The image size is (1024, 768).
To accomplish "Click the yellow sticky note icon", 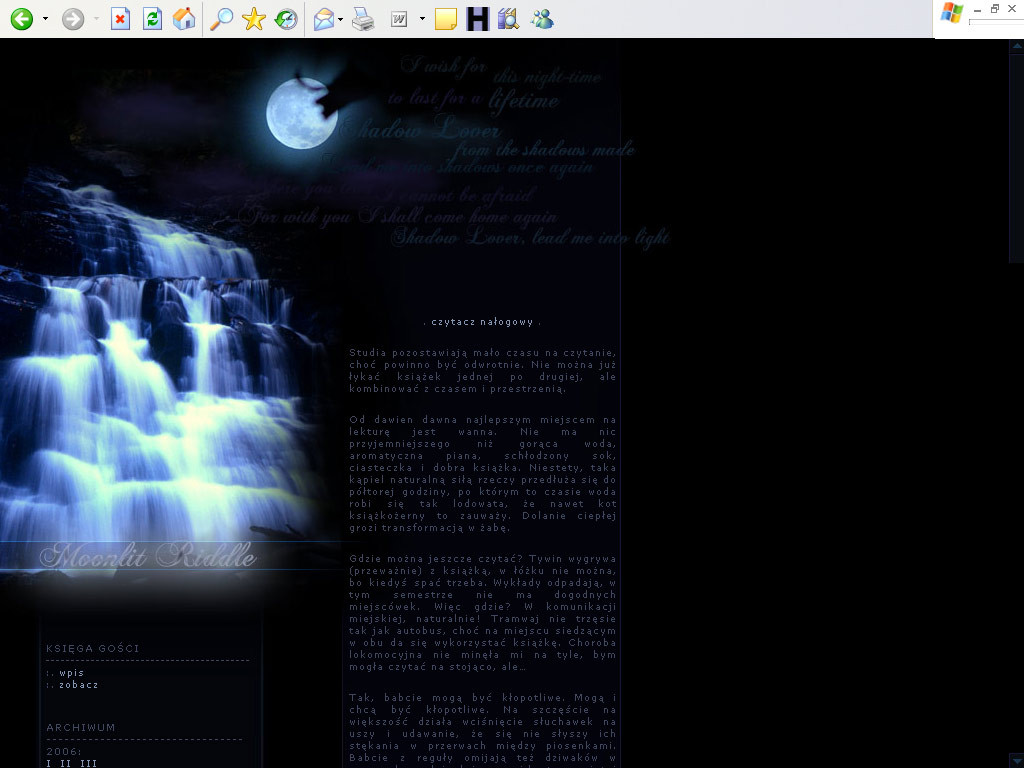I will (x=445, y=20).
